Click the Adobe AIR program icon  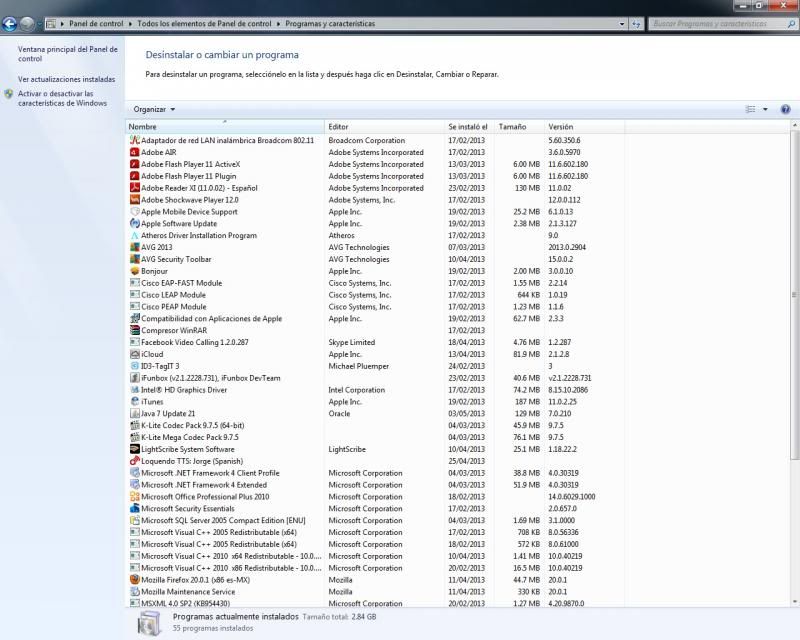pyautogui.click(x=135, y=152)
